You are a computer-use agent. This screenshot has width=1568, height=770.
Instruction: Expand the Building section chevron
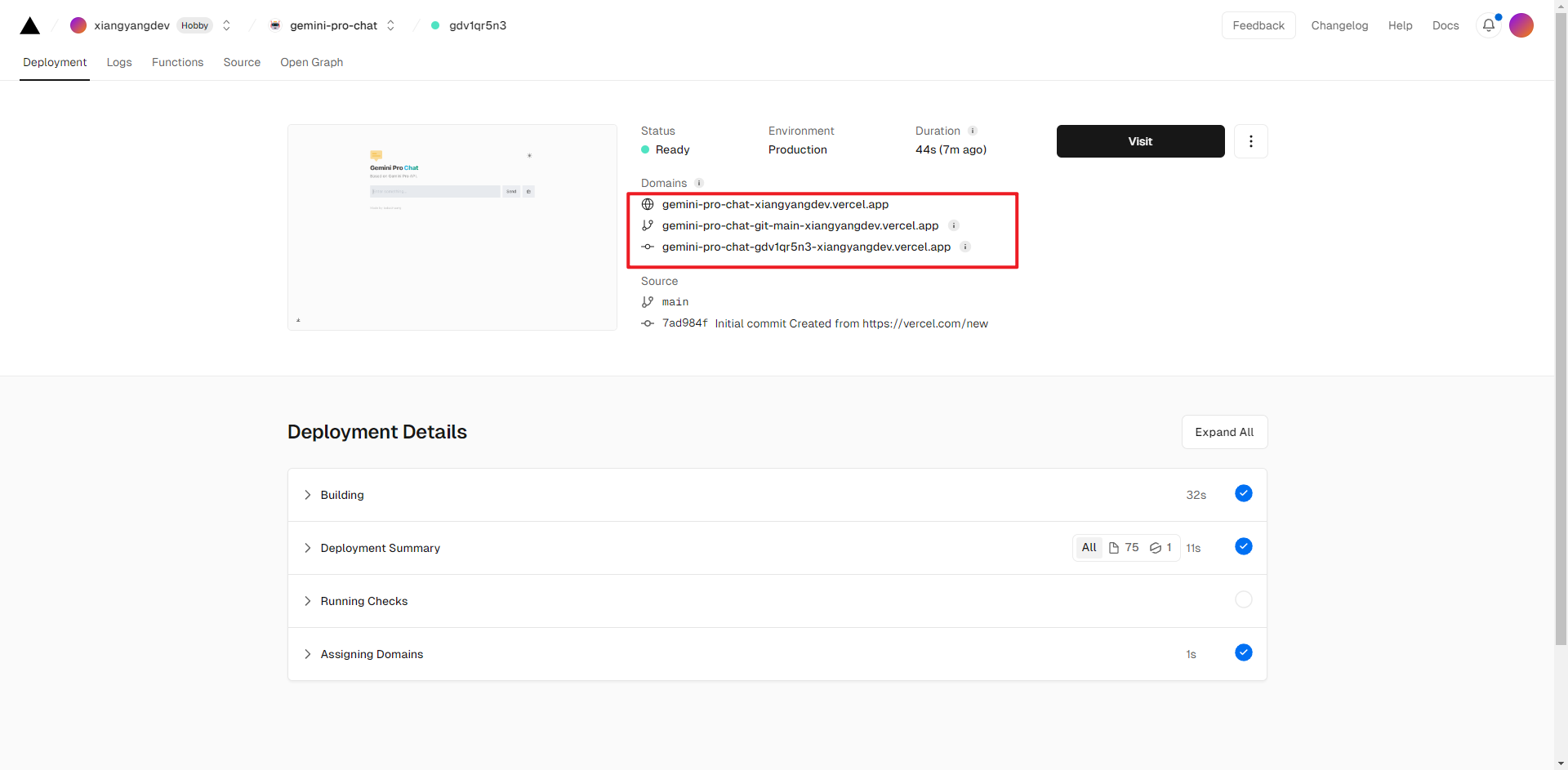coord(307,495)
